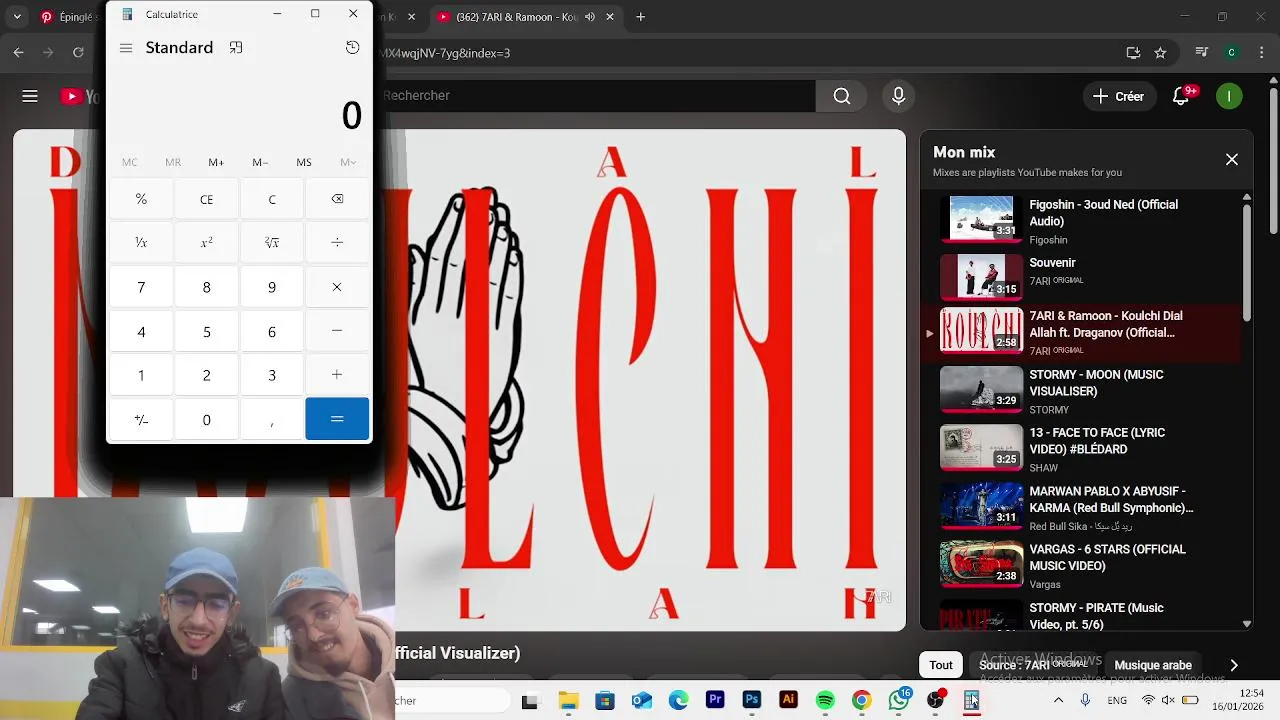Image resolution: width=1280 pixels, height=720 pixels.
Task: Click the square root key
Action: click(272, 243)
